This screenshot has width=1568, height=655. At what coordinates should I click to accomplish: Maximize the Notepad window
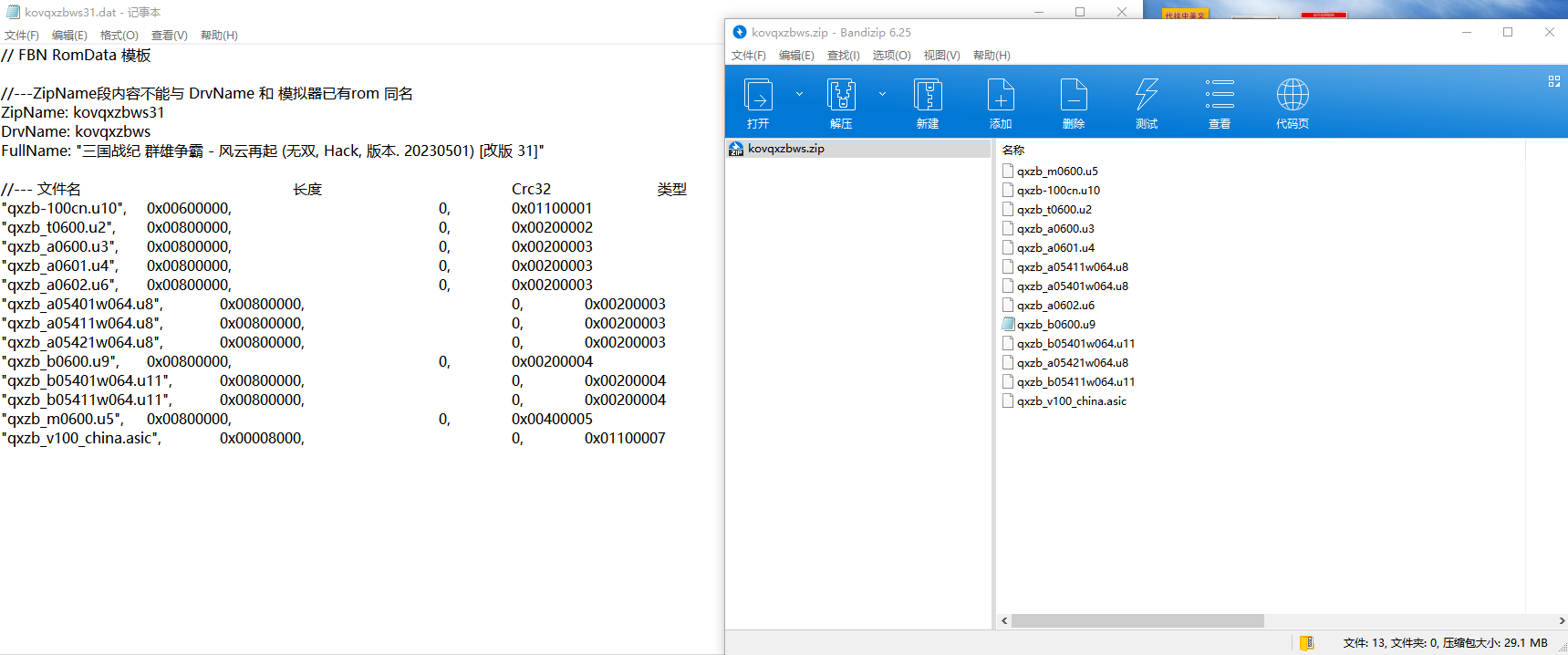pyautogui.click(x=1080, y=12)
